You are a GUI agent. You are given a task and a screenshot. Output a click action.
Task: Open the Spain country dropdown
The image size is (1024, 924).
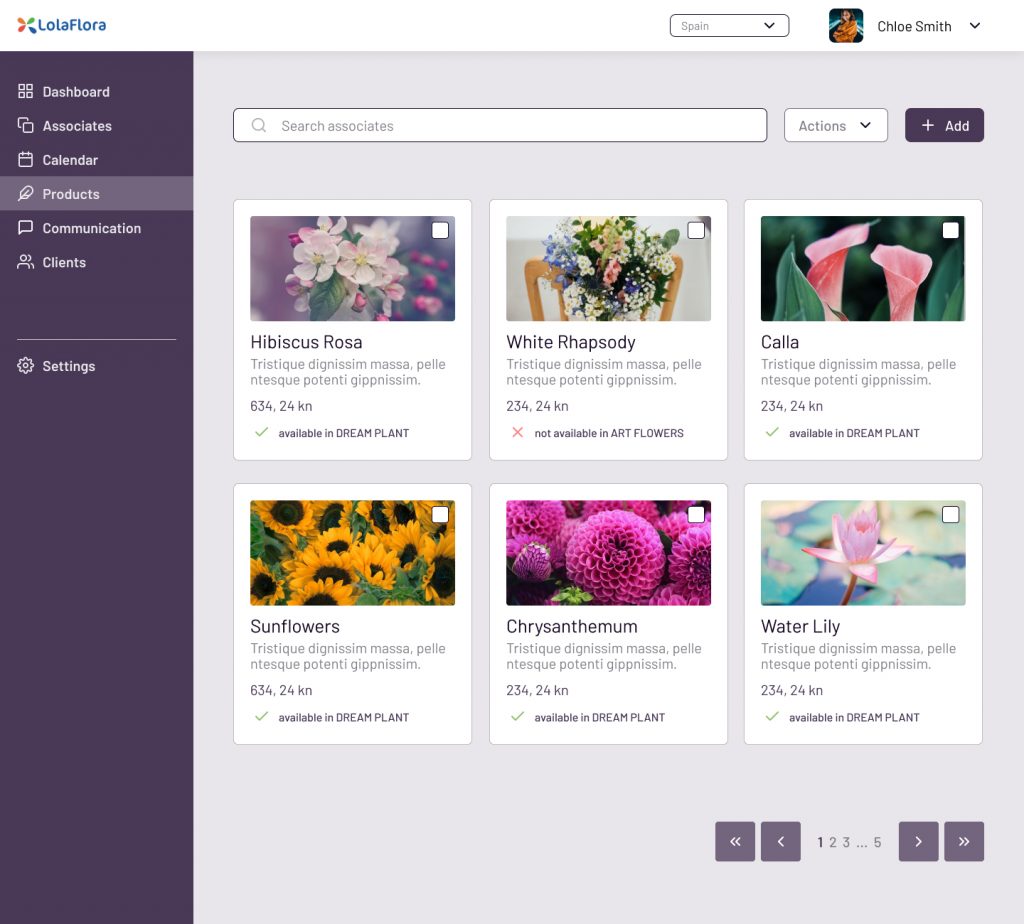pyautogui.click(x=729, y=26)
